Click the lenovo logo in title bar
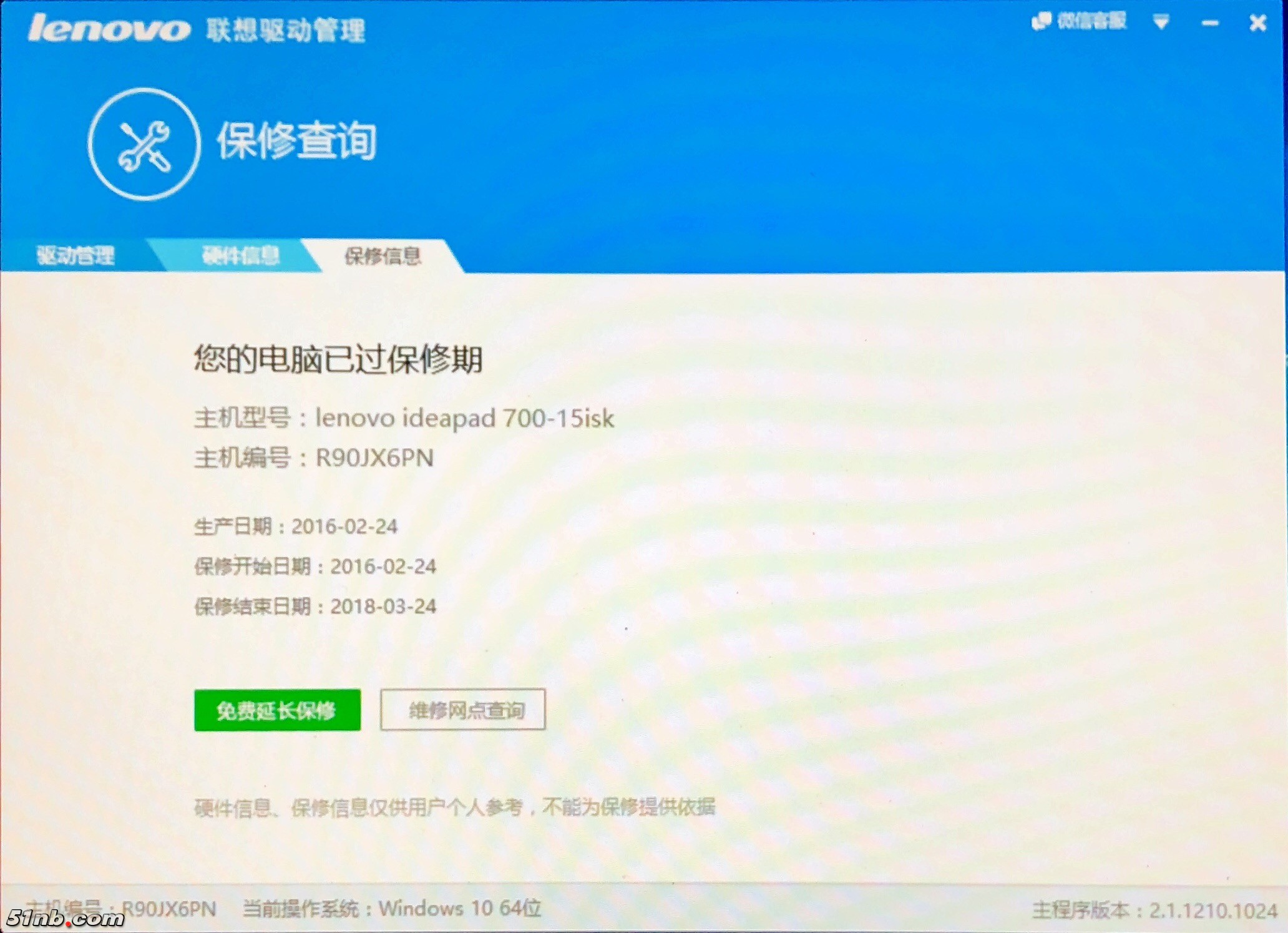 pos(109,29)
